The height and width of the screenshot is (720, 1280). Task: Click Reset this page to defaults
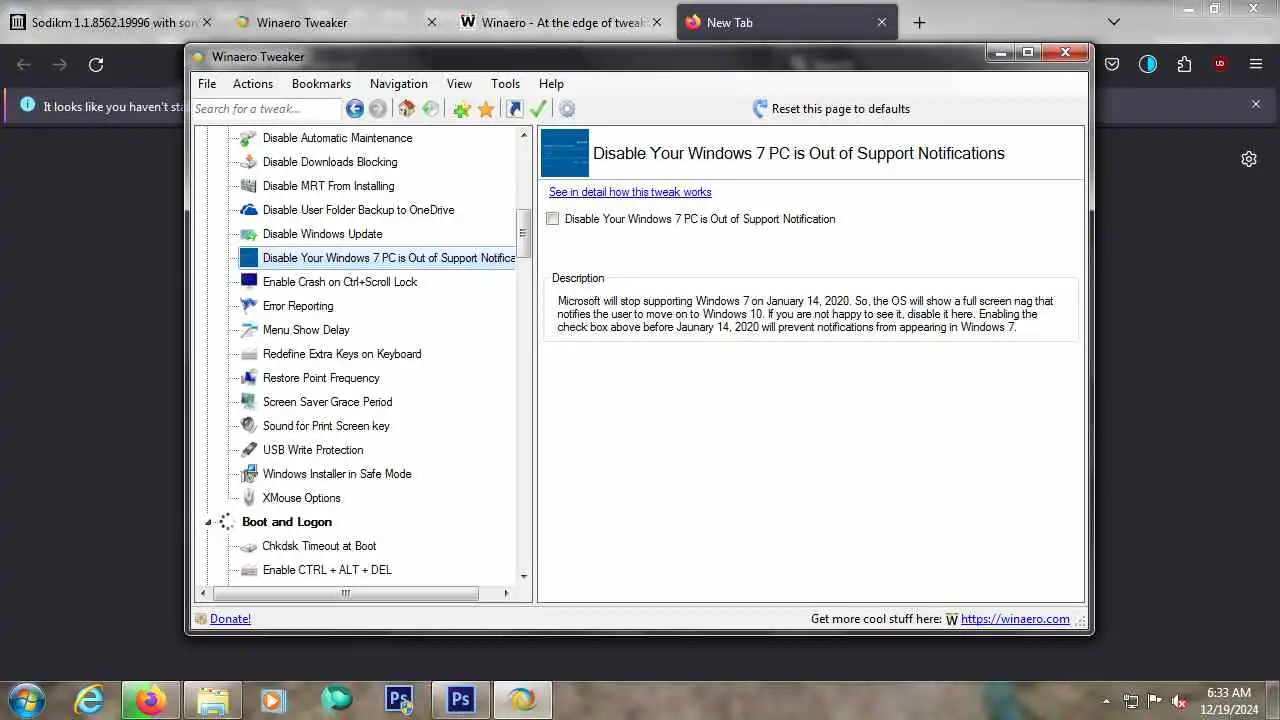(830, 109)
